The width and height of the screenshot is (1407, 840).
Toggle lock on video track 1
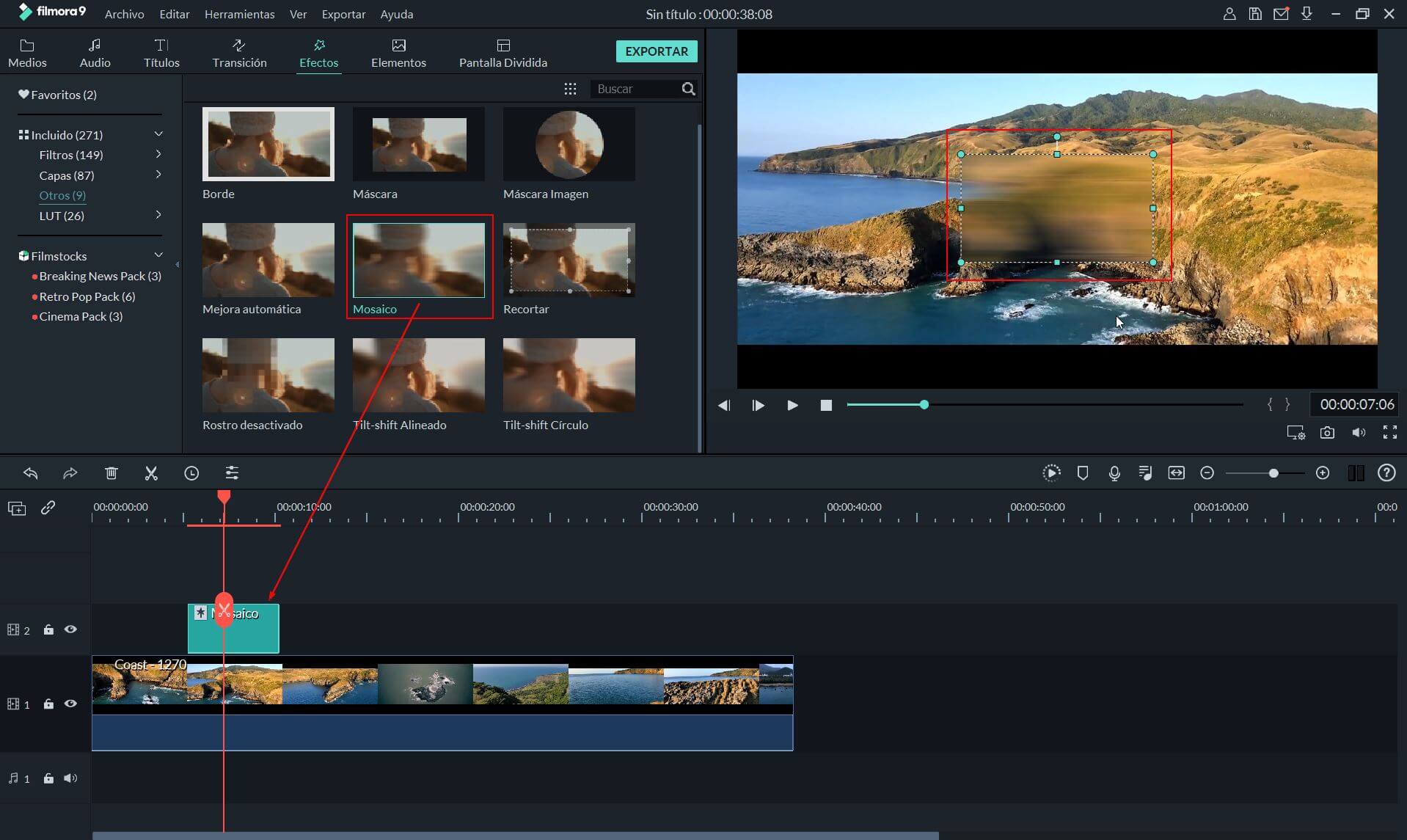coord(48,704)
